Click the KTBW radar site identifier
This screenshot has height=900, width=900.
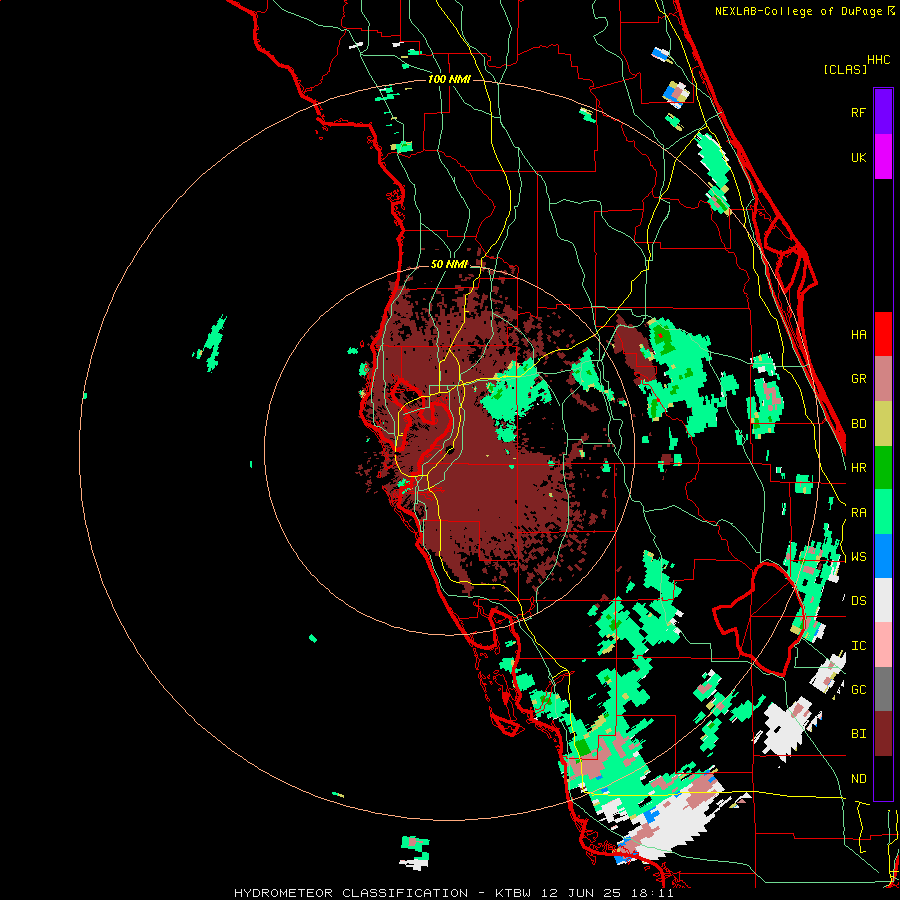point(513,893)
